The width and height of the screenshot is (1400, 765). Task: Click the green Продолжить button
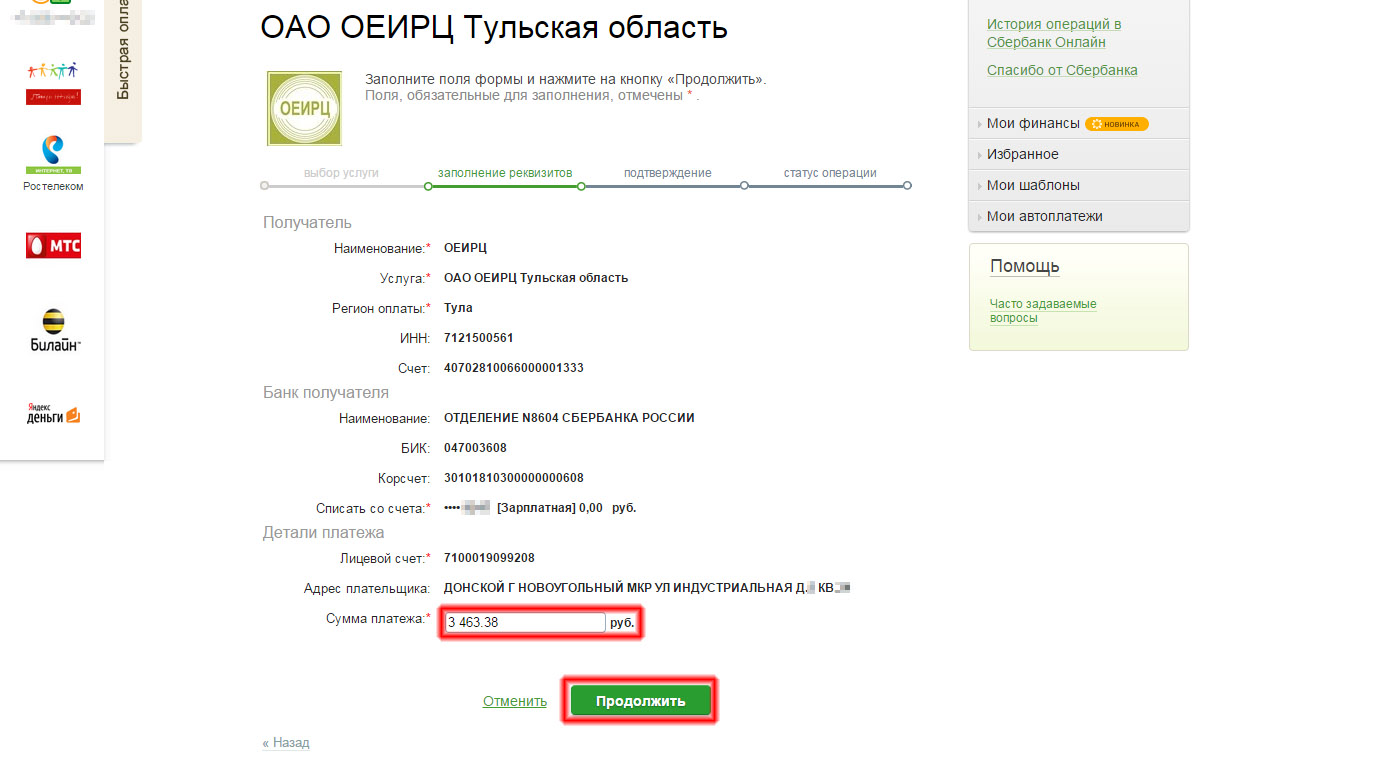641,701
